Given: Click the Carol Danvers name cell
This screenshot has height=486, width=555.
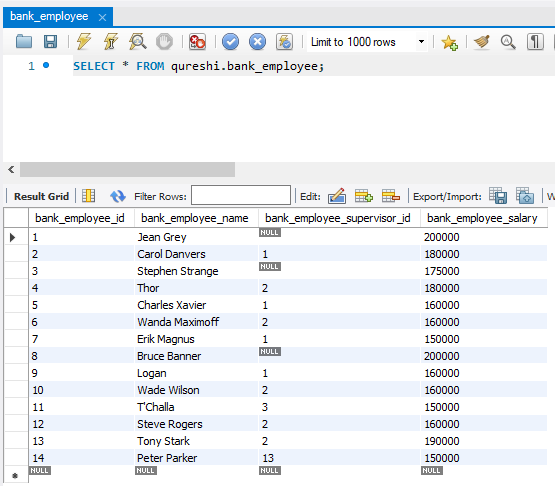Looking at the screenshot, I should click(196, 254).
